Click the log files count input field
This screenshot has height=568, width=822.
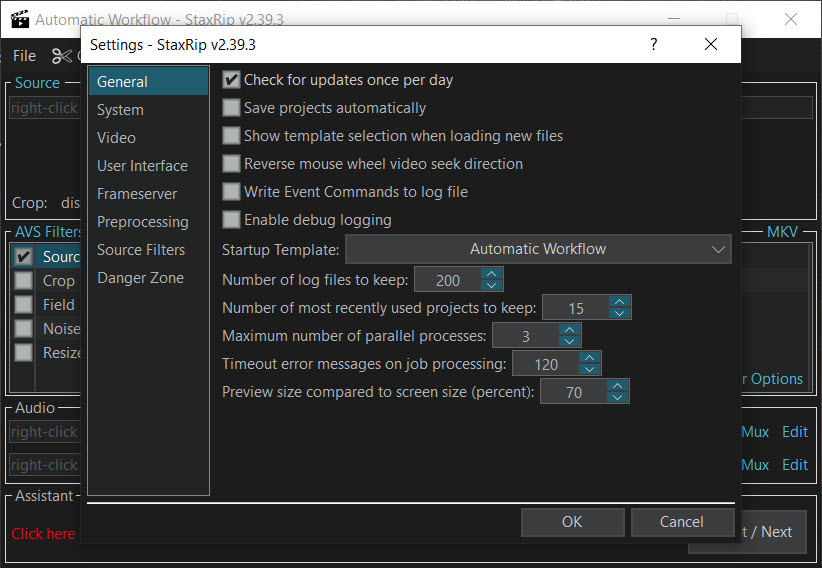pos(448,280)
